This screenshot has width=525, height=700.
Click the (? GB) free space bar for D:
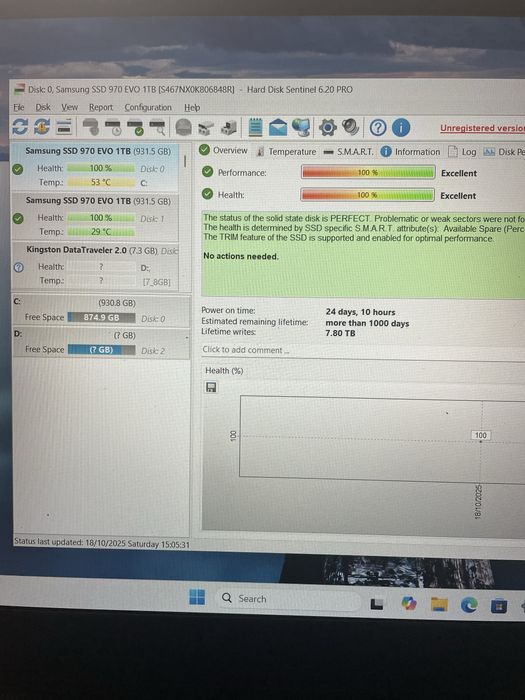pyautogui.click(x=101, y=350)
